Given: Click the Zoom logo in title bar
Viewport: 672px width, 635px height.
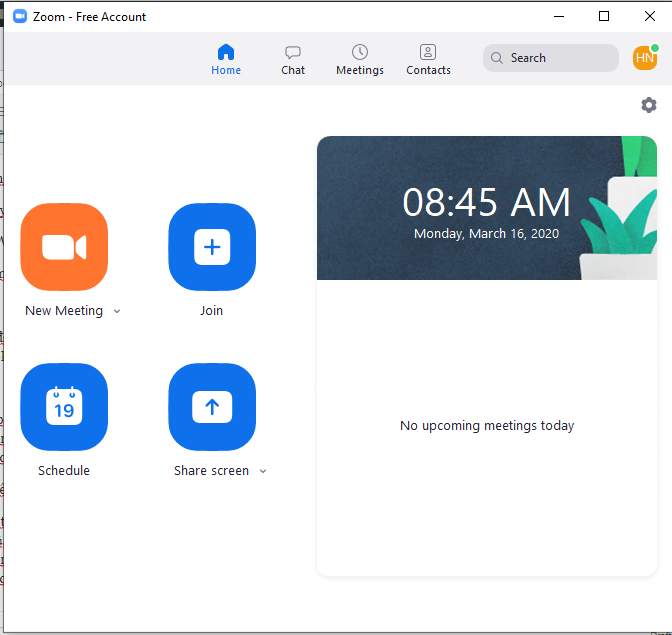Looking at the screenshot, I should 19,17.
